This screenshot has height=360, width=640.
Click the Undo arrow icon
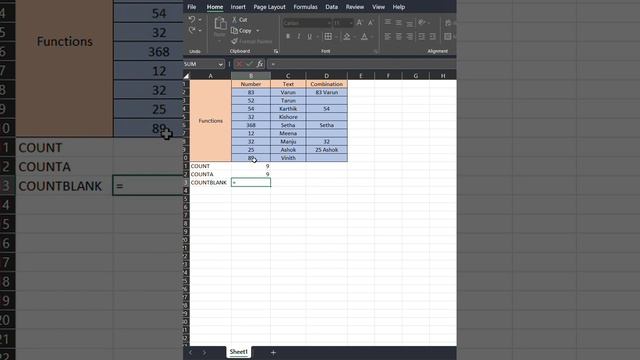(x=191, y=19)
